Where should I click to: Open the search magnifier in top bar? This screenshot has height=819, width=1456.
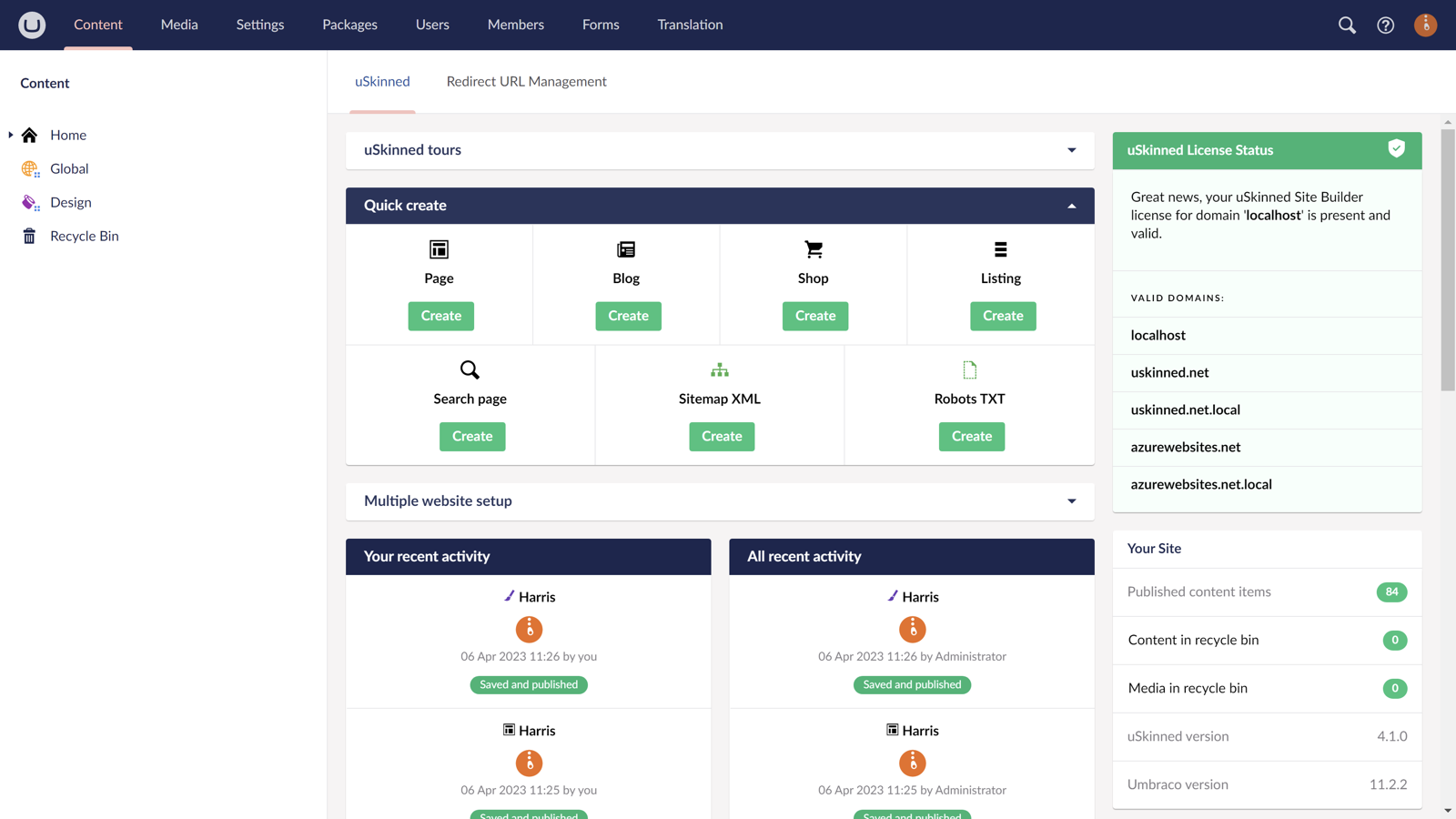click(x=1347, y=25)
